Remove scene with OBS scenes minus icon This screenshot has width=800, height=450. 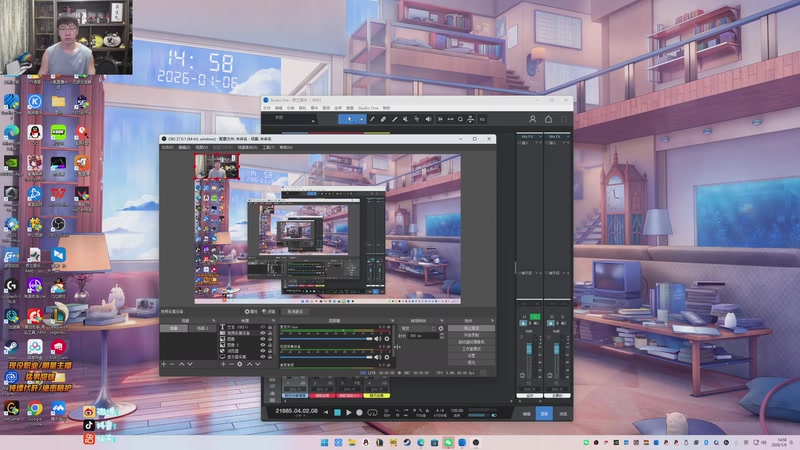[x=172, y=364]
